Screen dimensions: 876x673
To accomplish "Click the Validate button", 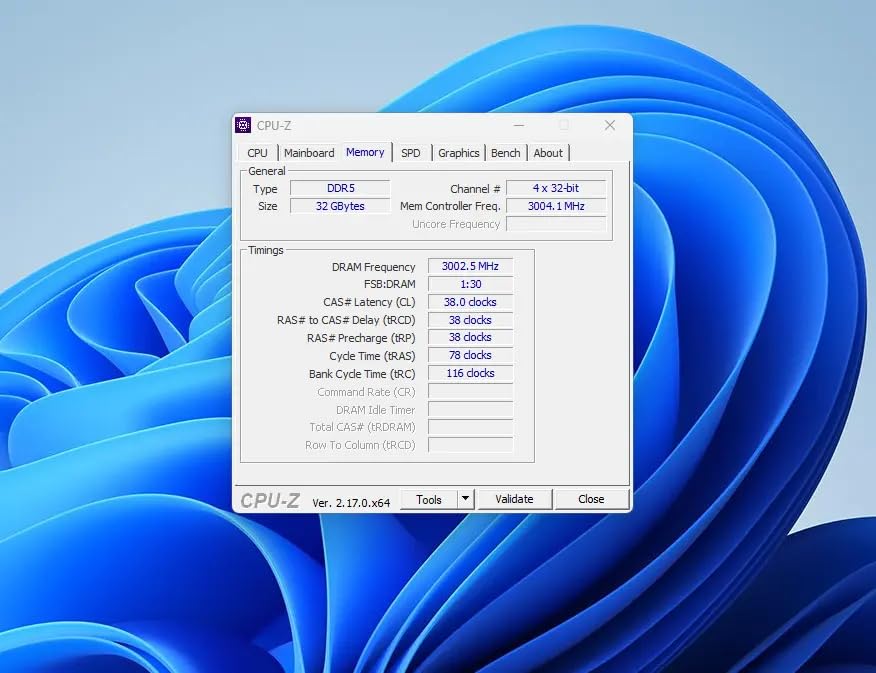I will click(514, 499).
